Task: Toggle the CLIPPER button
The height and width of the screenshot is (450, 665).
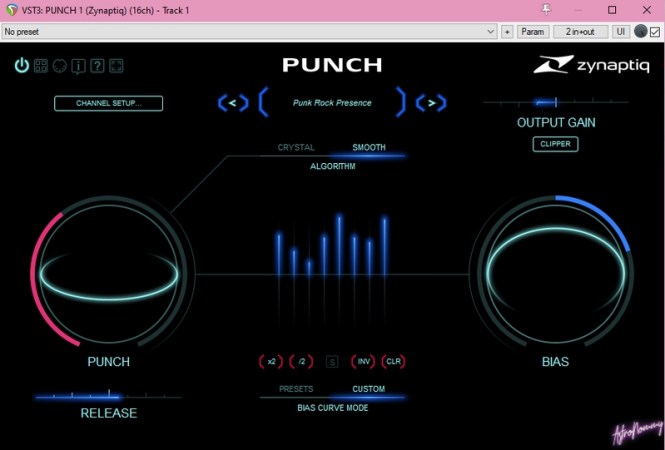Action: 555,144
